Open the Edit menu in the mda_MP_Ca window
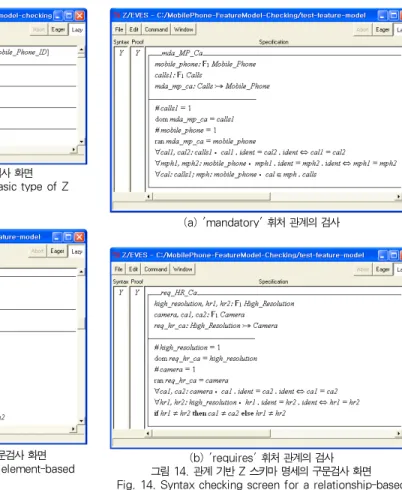 click(x=134, y=29)
